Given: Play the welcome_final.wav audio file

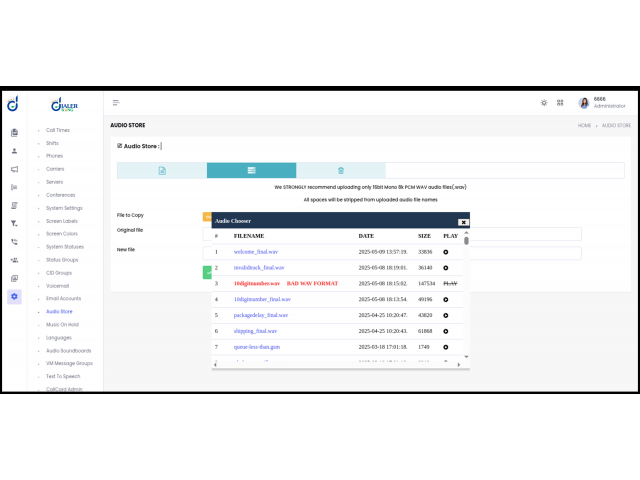Looking at the screenshot, I should [446, 252].
